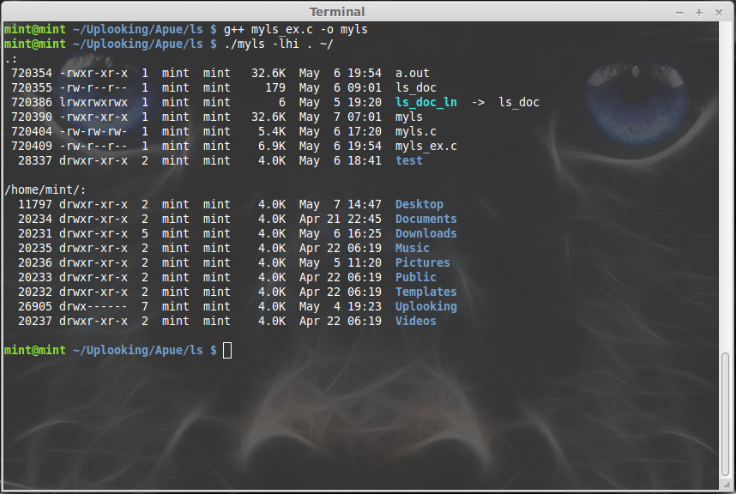Click the myls executable name row 720390
The height and width of the screenshot is (494, 736).
408,117
